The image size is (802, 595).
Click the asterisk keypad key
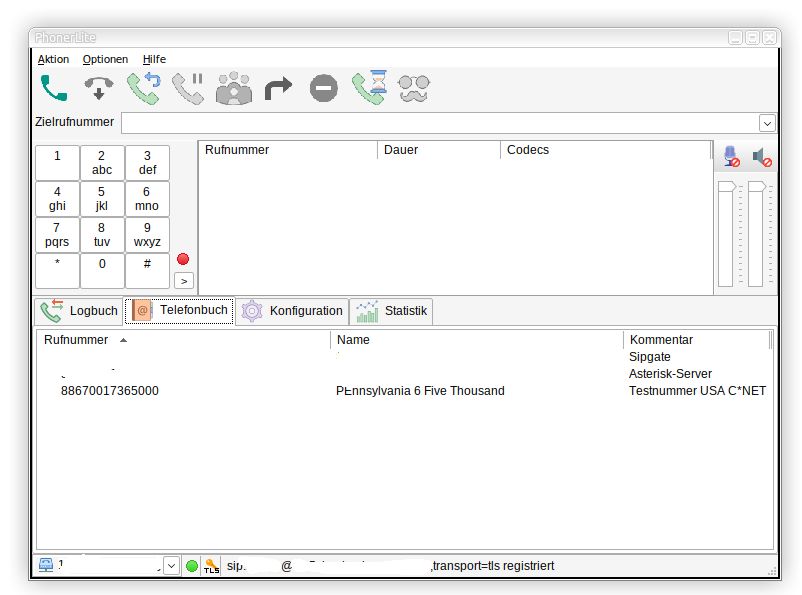click(x=57, y=271)
